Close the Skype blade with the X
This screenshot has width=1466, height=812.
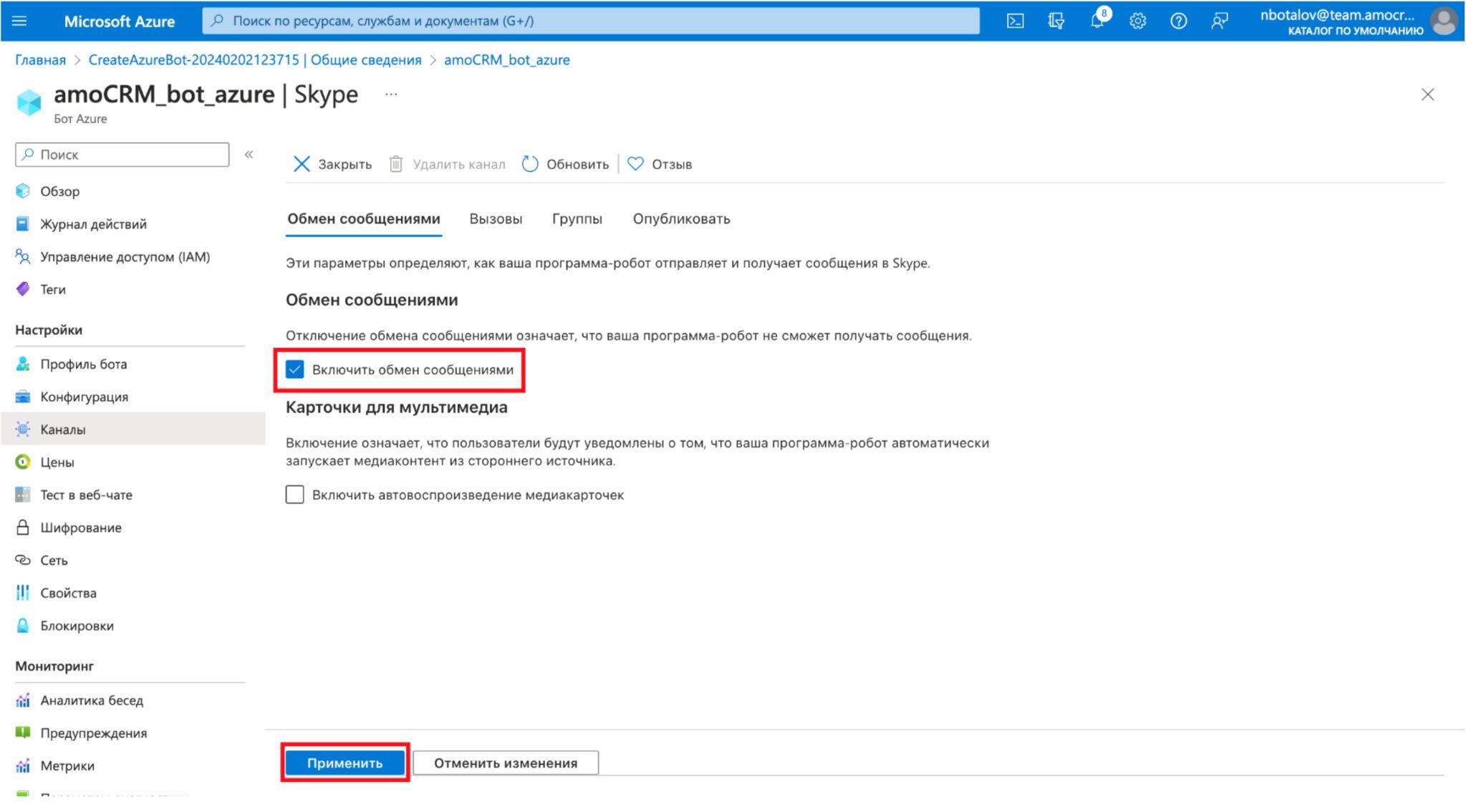point(1427,95)
